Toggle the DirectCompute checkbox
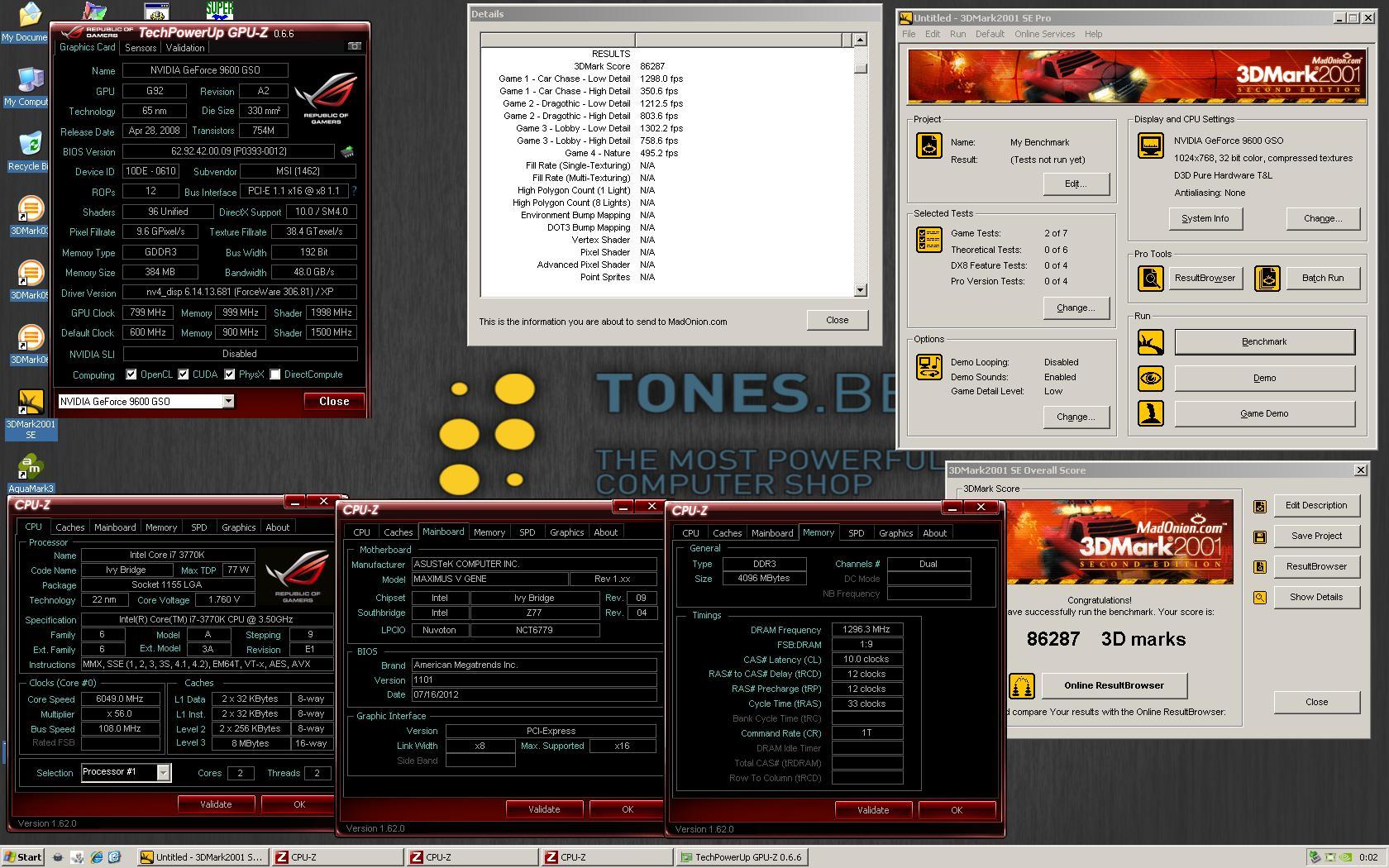 (275, 374)
